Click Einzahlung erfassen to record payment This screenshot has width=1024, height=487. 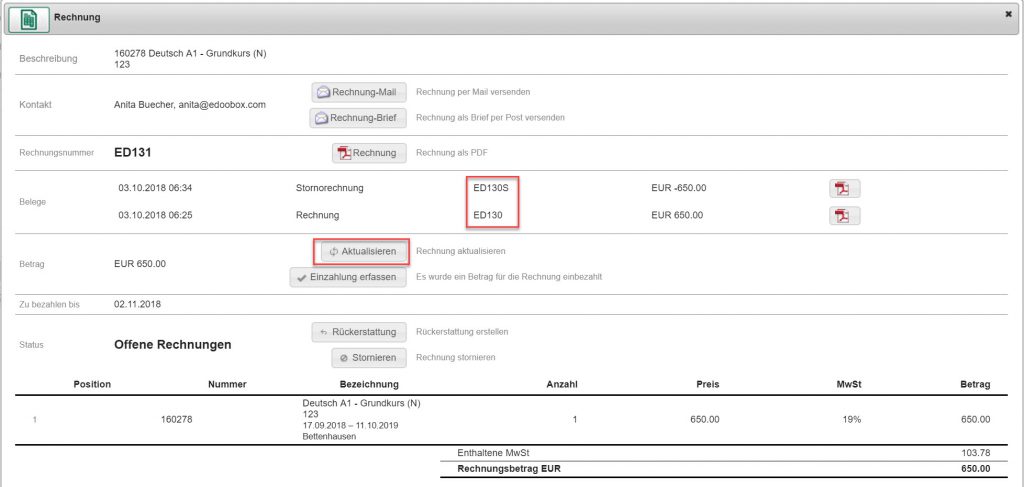[x=347, y=277]
